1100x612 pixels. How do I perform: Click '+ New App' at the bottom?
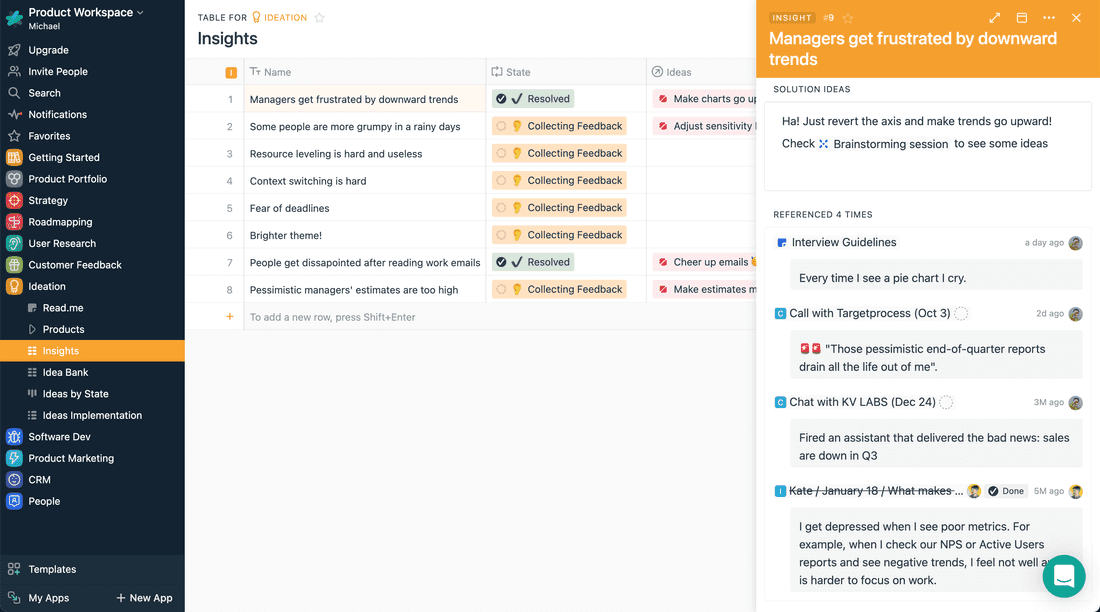pyautogui.click(x=144, y=597)
